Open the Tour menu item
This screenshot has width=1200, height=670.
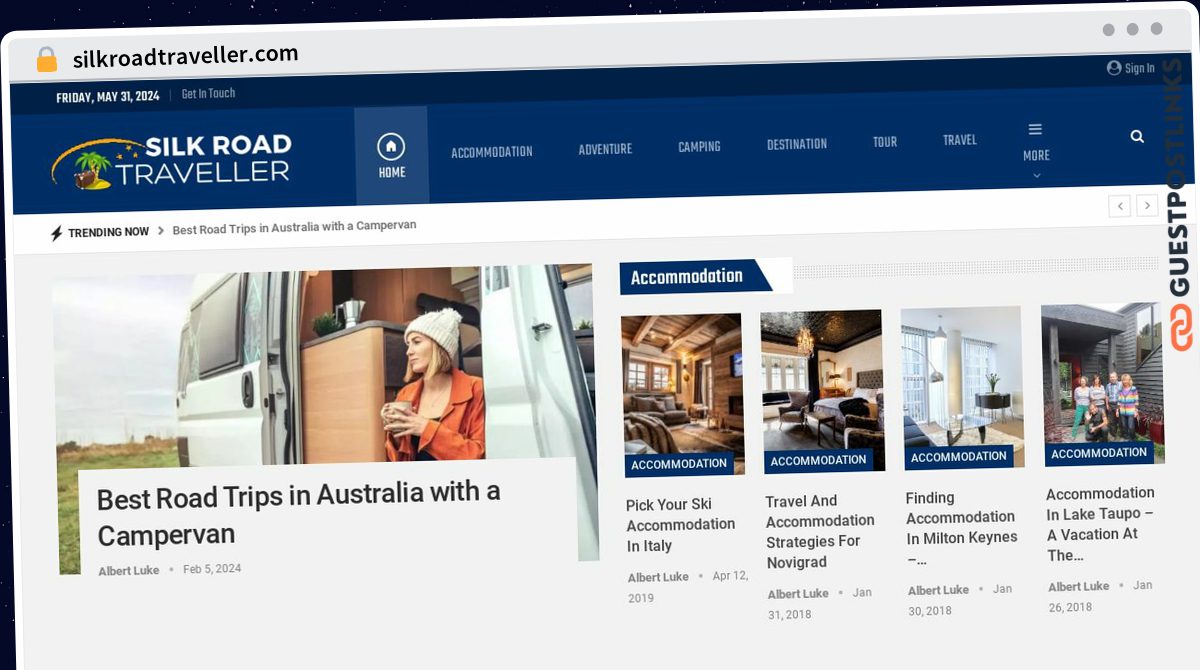click(x=885, y=142)
